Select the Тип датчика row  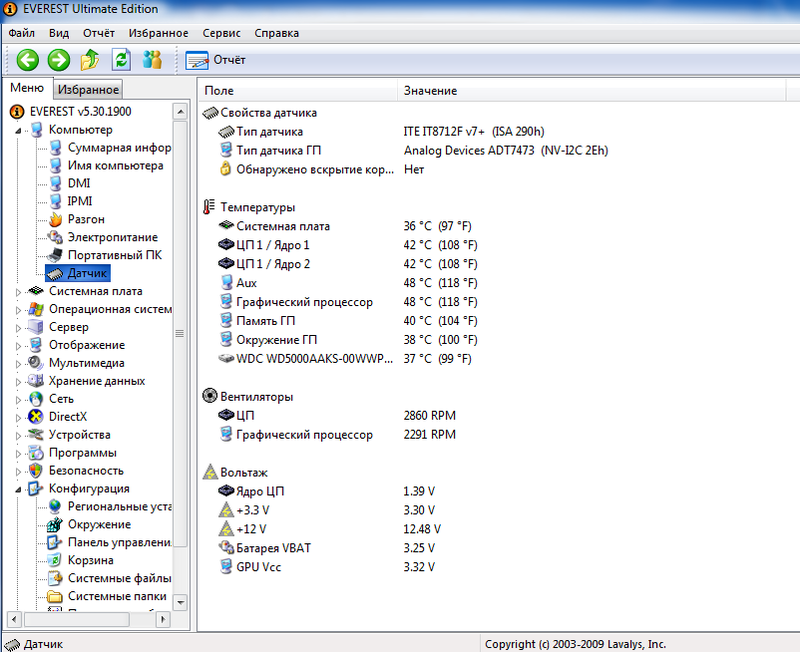pos(381,132)
